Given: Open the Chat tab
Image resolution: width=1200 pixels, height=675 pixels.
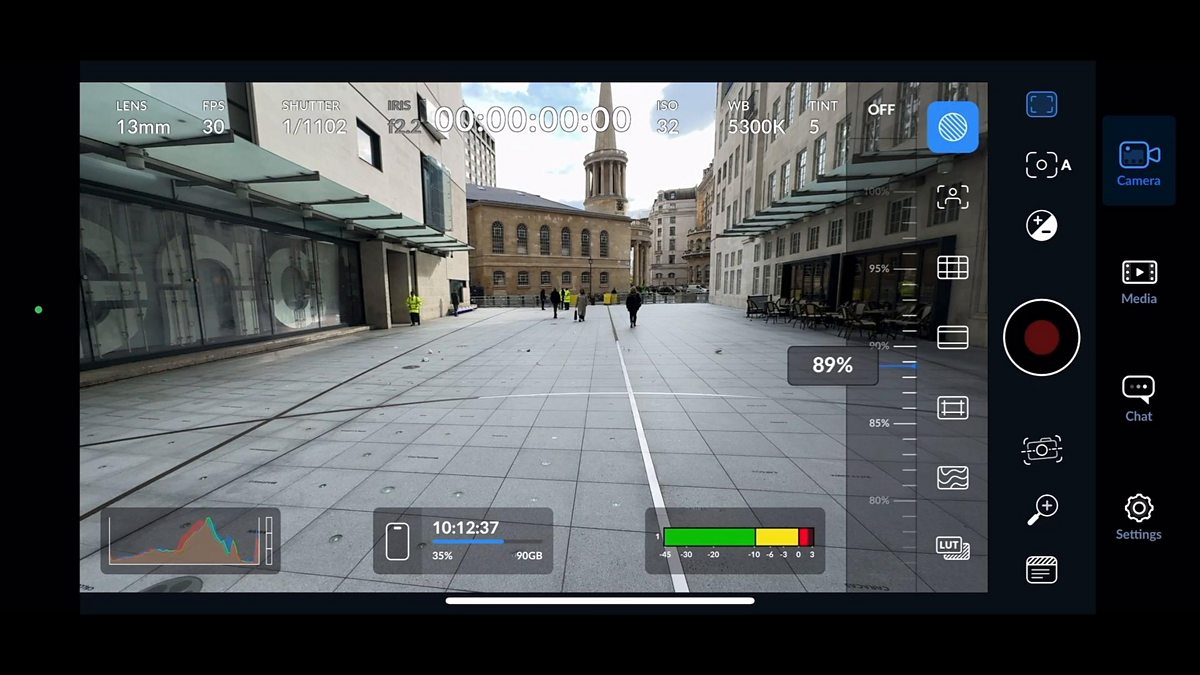Looking at the screenshot, I should 1138,399.
